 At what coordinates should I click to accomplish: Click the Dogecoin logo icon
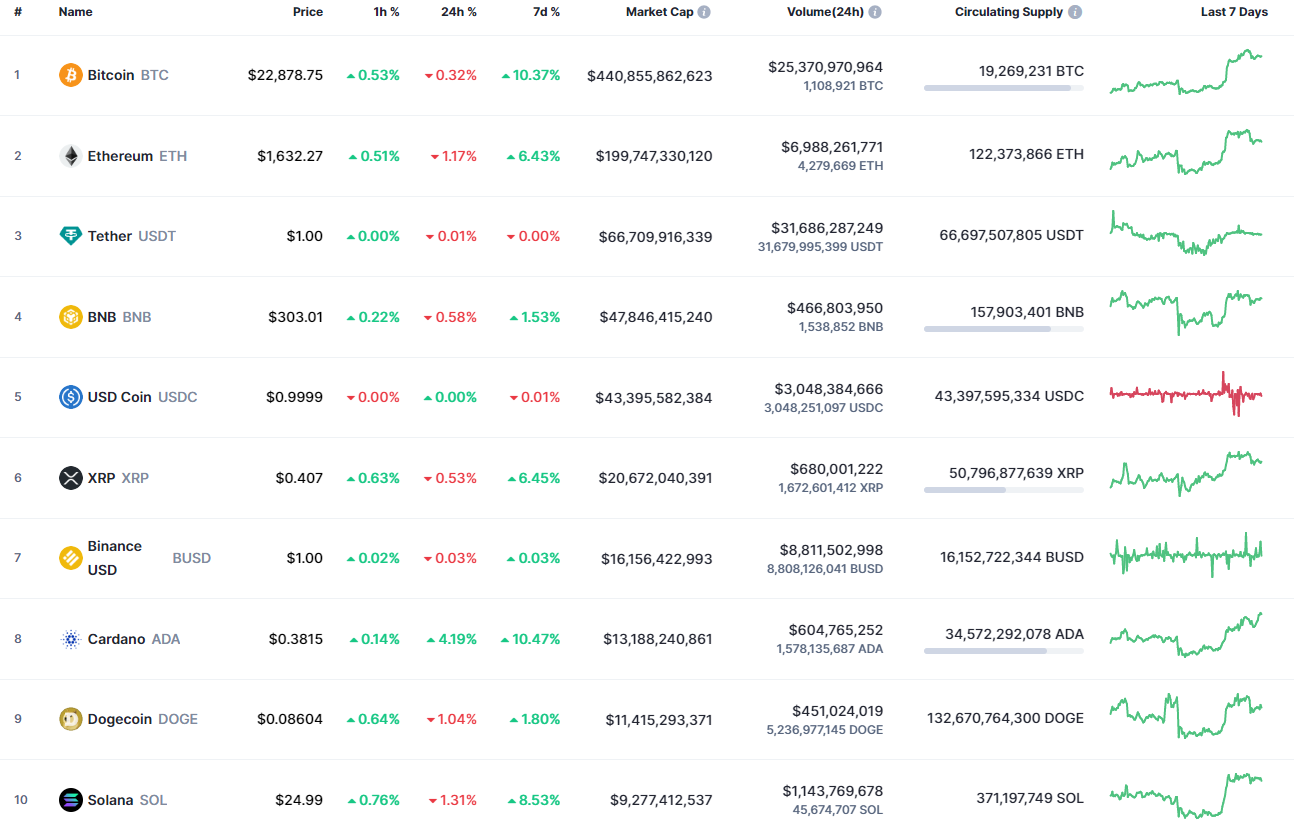69,718
